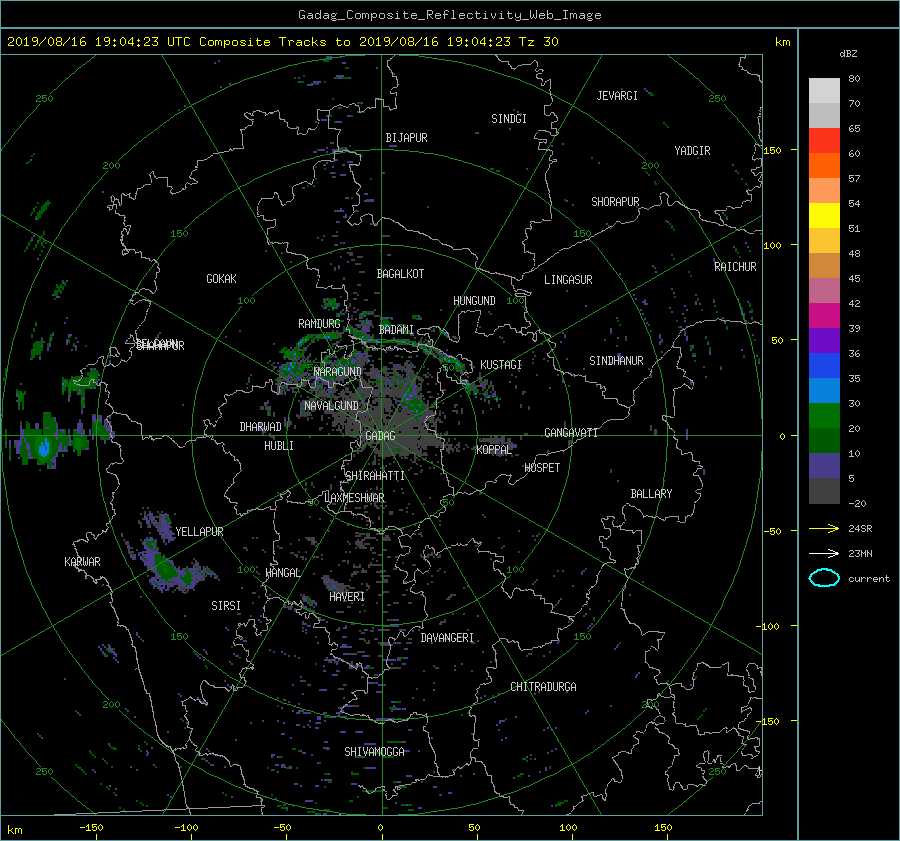Click the SIRSI city label
Image resolution: width=900 pixels, height=841 pixels.
pos(226,606)
